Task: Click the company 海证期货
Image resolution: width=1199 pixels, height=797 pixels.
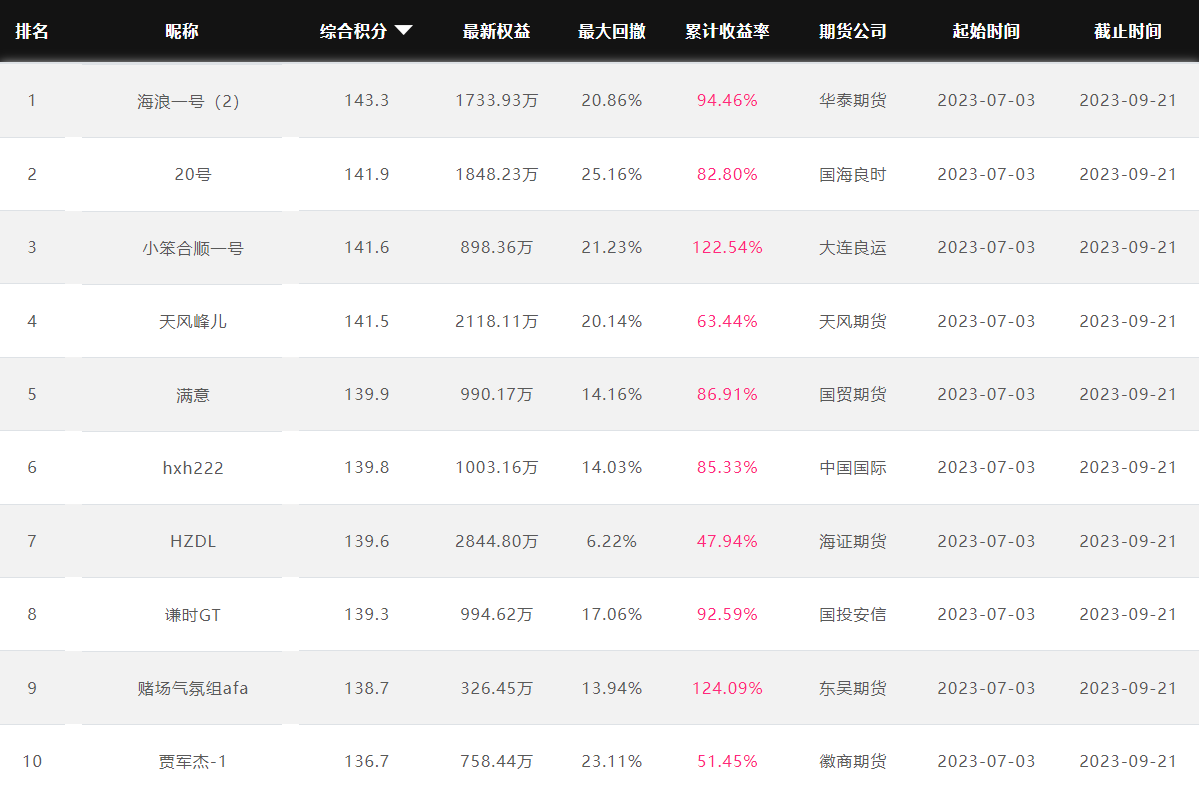Action: [x=853, y=542]
